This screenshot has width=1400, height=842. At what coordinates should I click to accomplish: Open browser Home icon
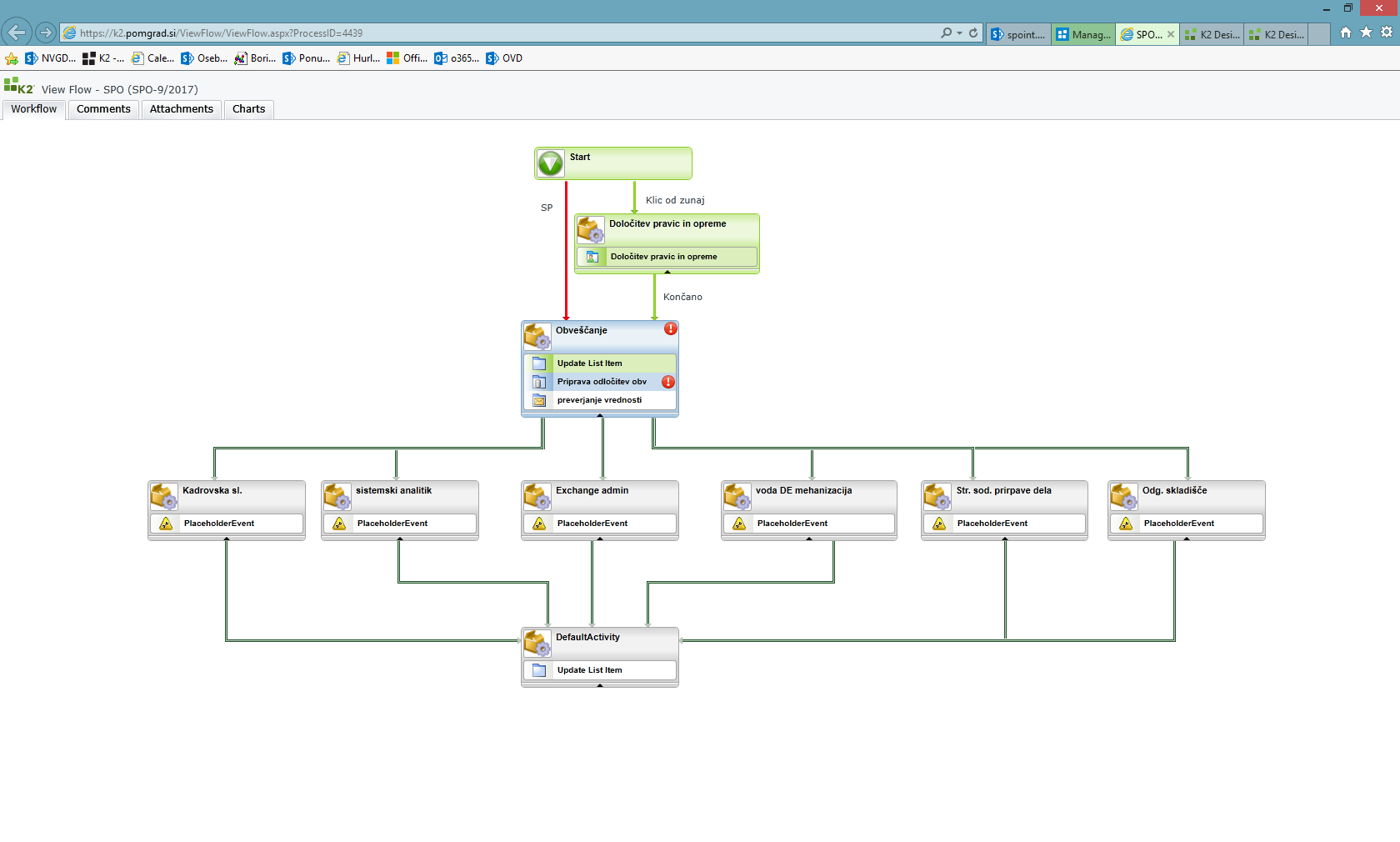pos(1346,33)
